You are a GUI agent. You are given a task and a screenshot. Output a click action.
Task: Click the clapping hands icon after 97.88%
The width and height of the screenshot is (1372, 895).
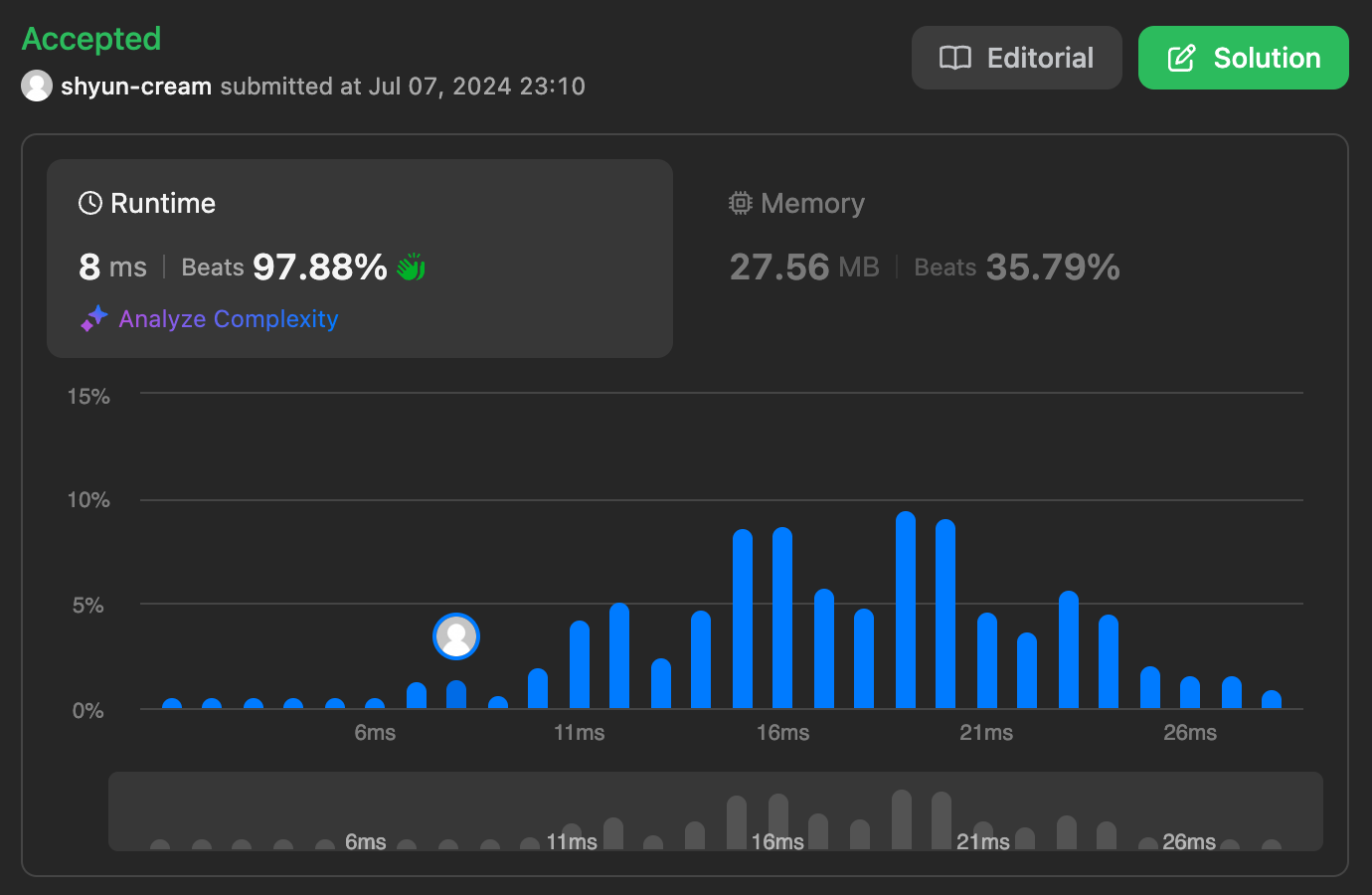tap(411, 267)
